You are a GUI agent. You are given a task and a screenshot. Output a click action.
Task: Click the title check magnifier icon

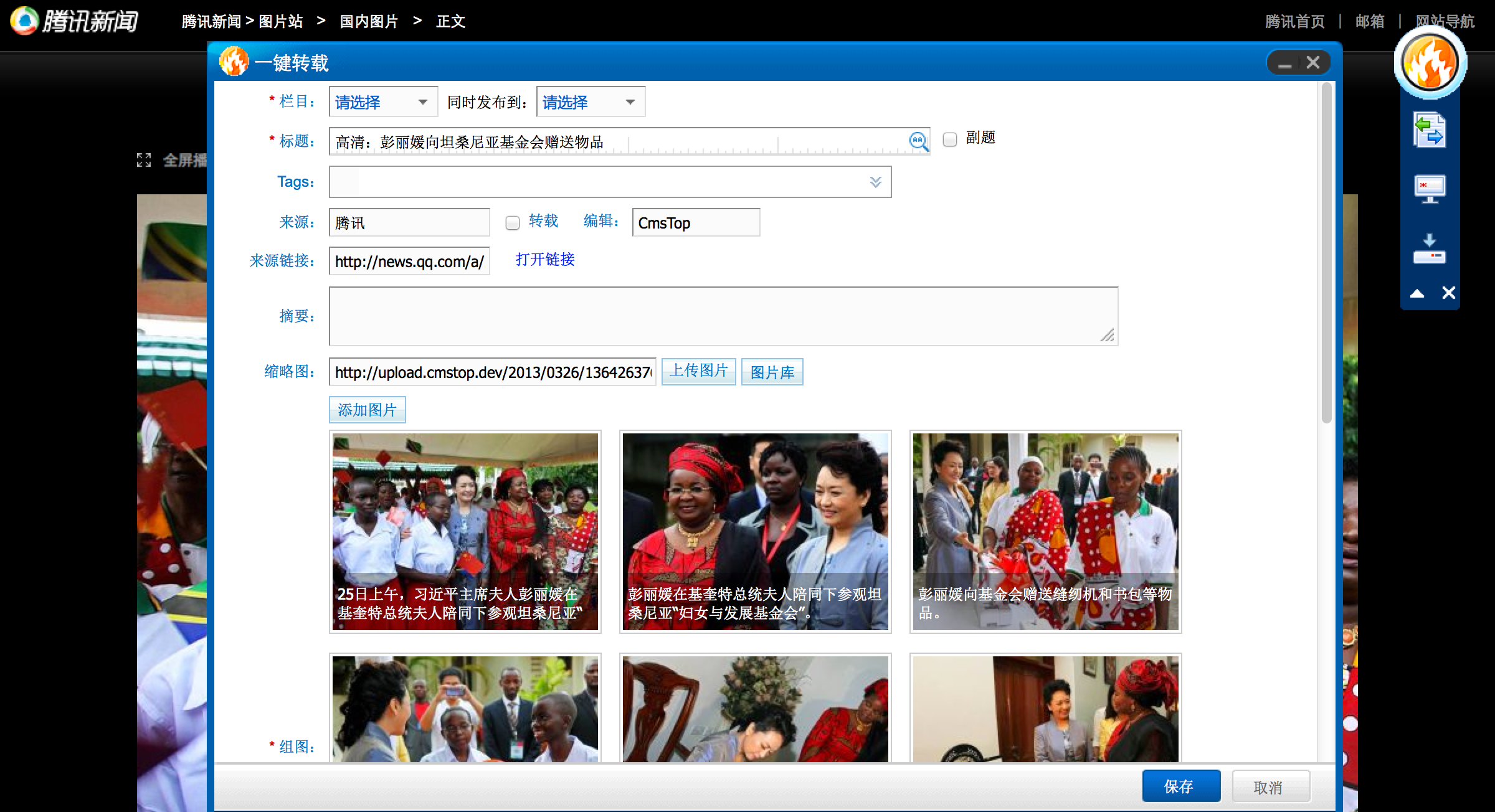(x=918, y=141)
